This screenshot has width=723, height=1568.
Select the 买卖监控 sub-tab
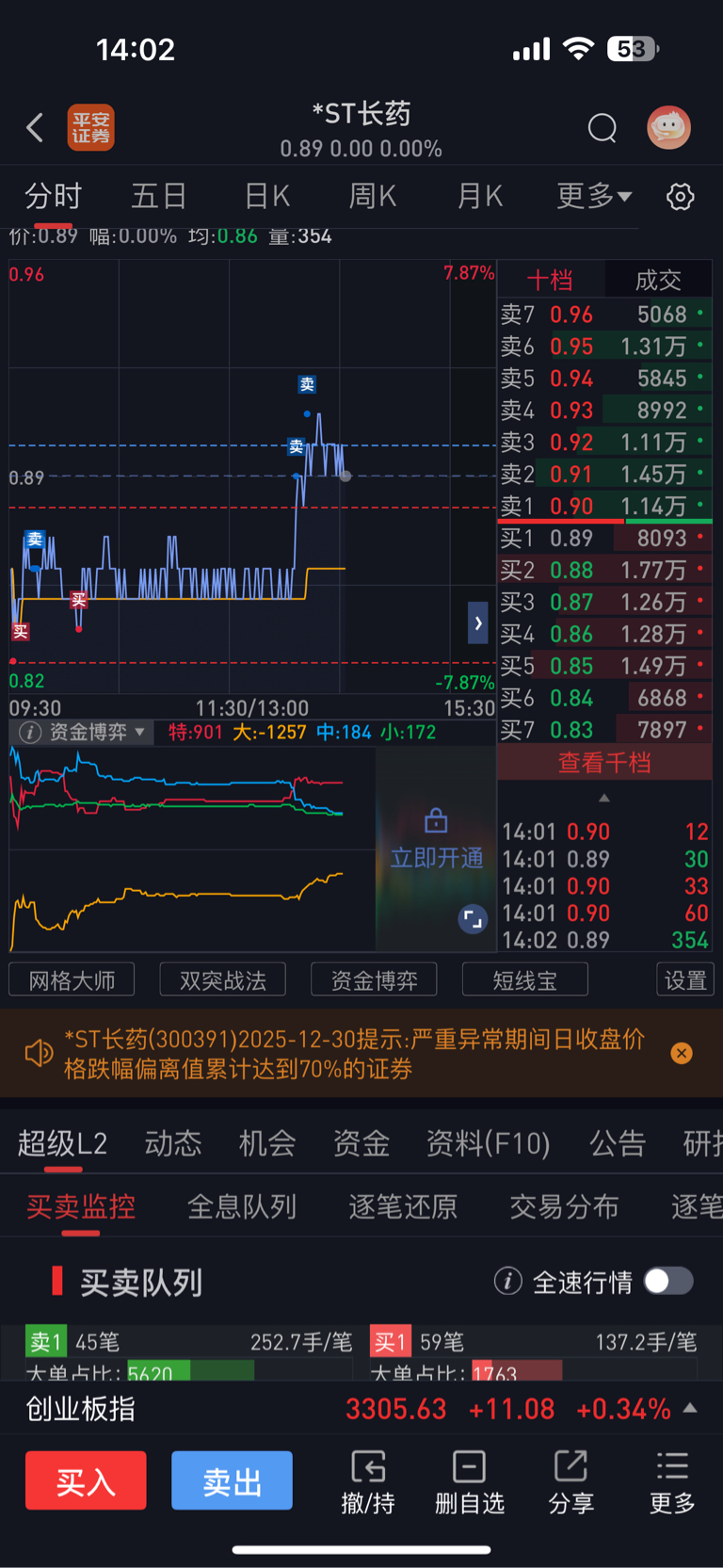coord(81,1206)
